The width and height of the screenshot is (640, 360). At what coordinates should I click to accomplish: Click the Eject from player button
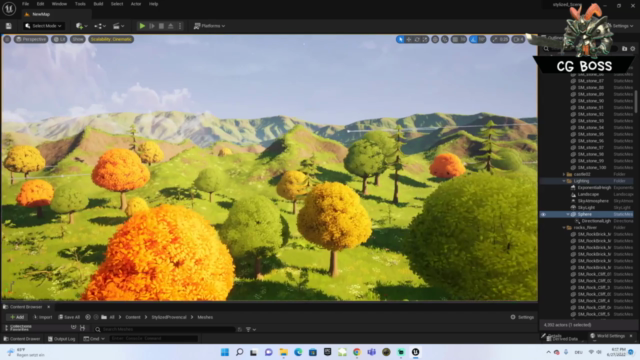click(x=171, y=26)
